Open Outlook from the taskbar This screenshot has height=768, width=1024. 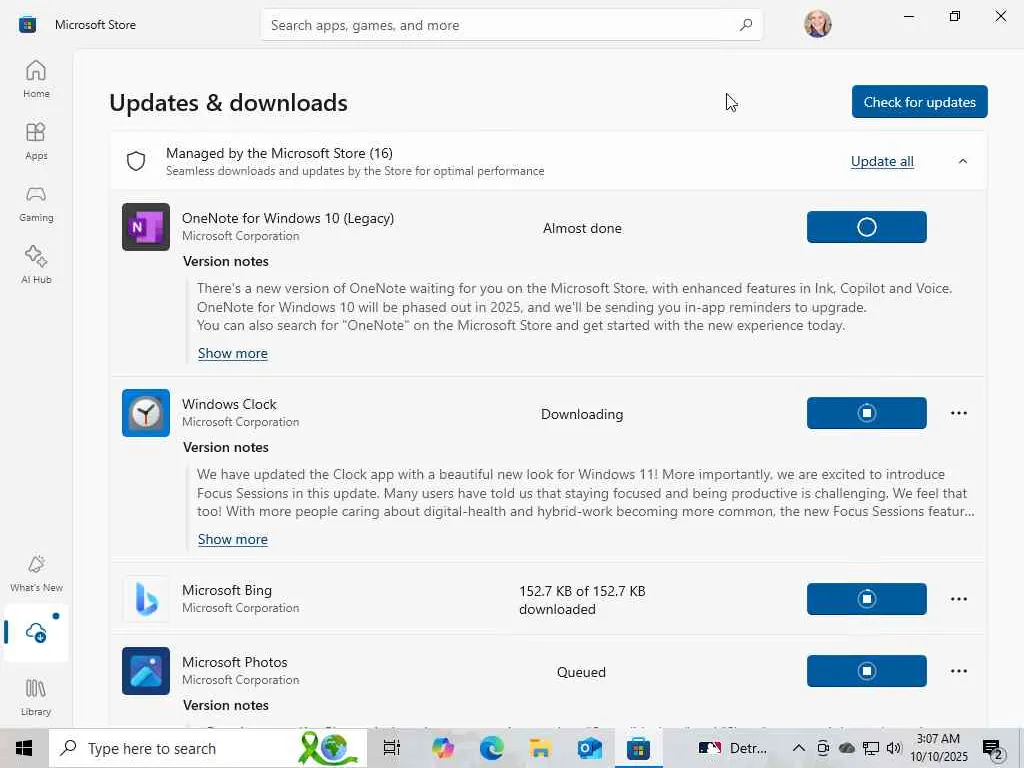coord(590,748)
